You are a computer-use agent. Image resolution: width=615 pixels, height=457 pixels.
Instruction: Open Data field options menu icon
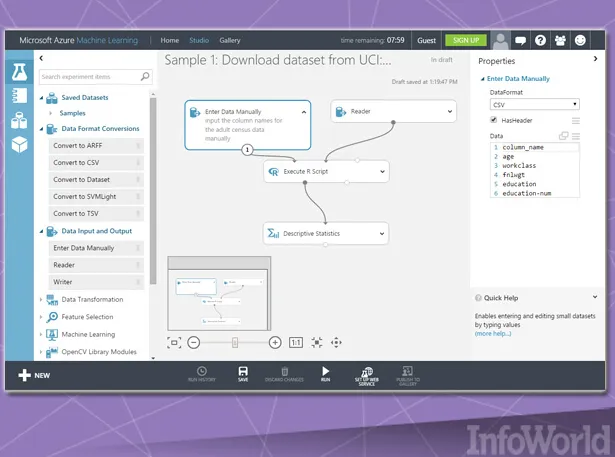coord(576,136)
